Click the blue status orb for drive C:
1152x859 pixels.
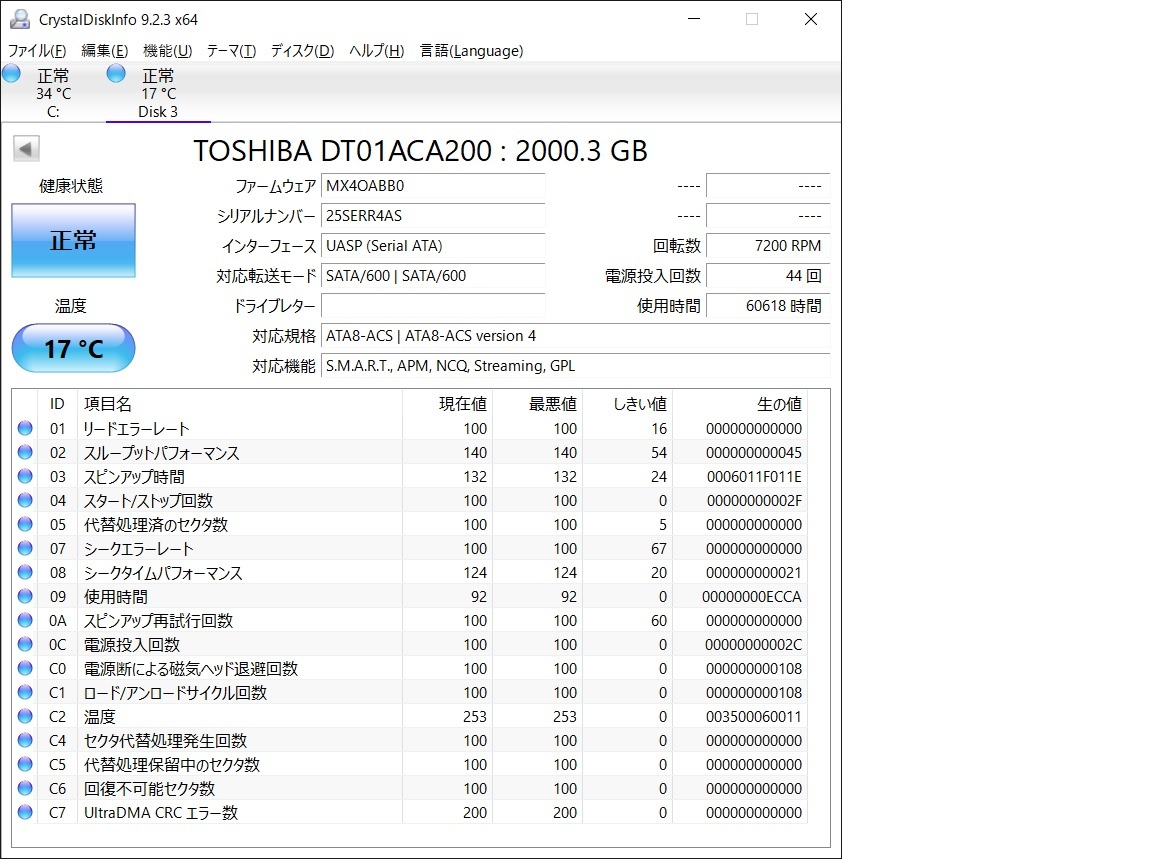11,73
